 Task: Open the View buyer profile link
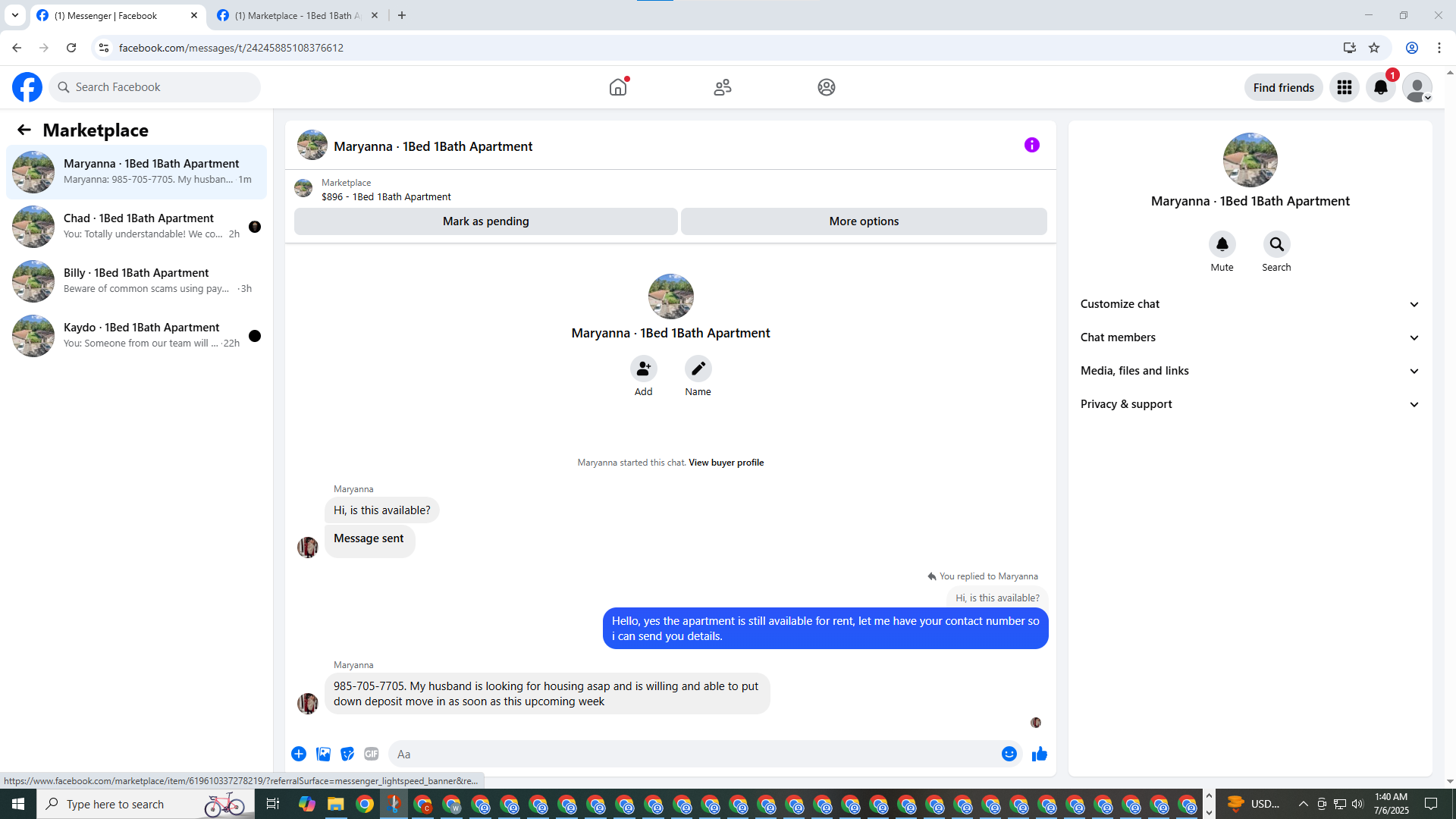(x=726, y=463)
